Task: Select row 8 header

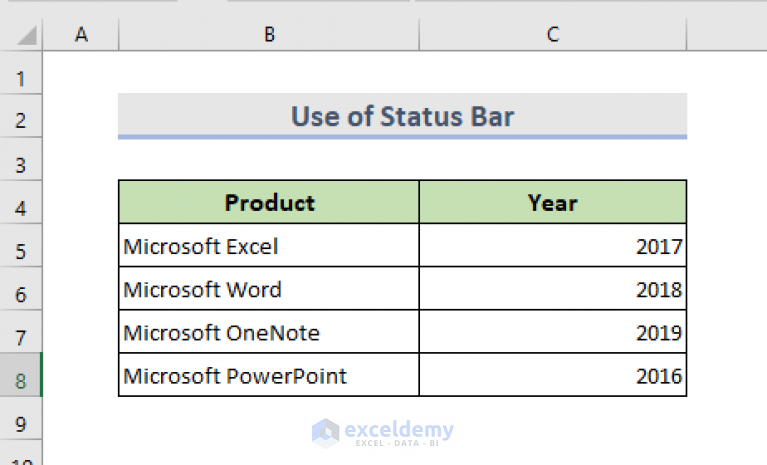Action: pyautogui.click(x=21, y=375)
